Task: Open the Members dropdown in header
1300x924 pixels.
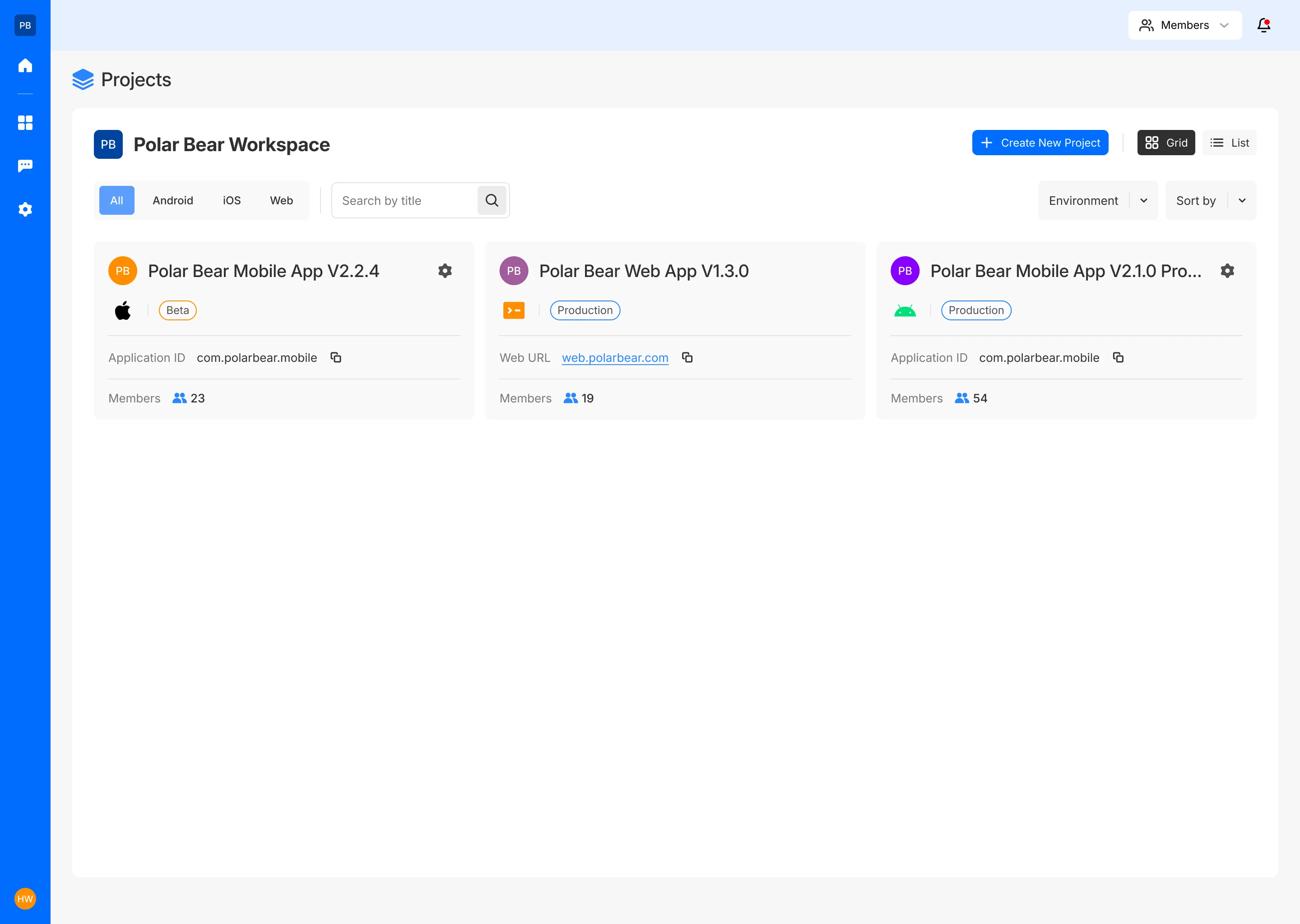Action: click(x=1184, y=25)
